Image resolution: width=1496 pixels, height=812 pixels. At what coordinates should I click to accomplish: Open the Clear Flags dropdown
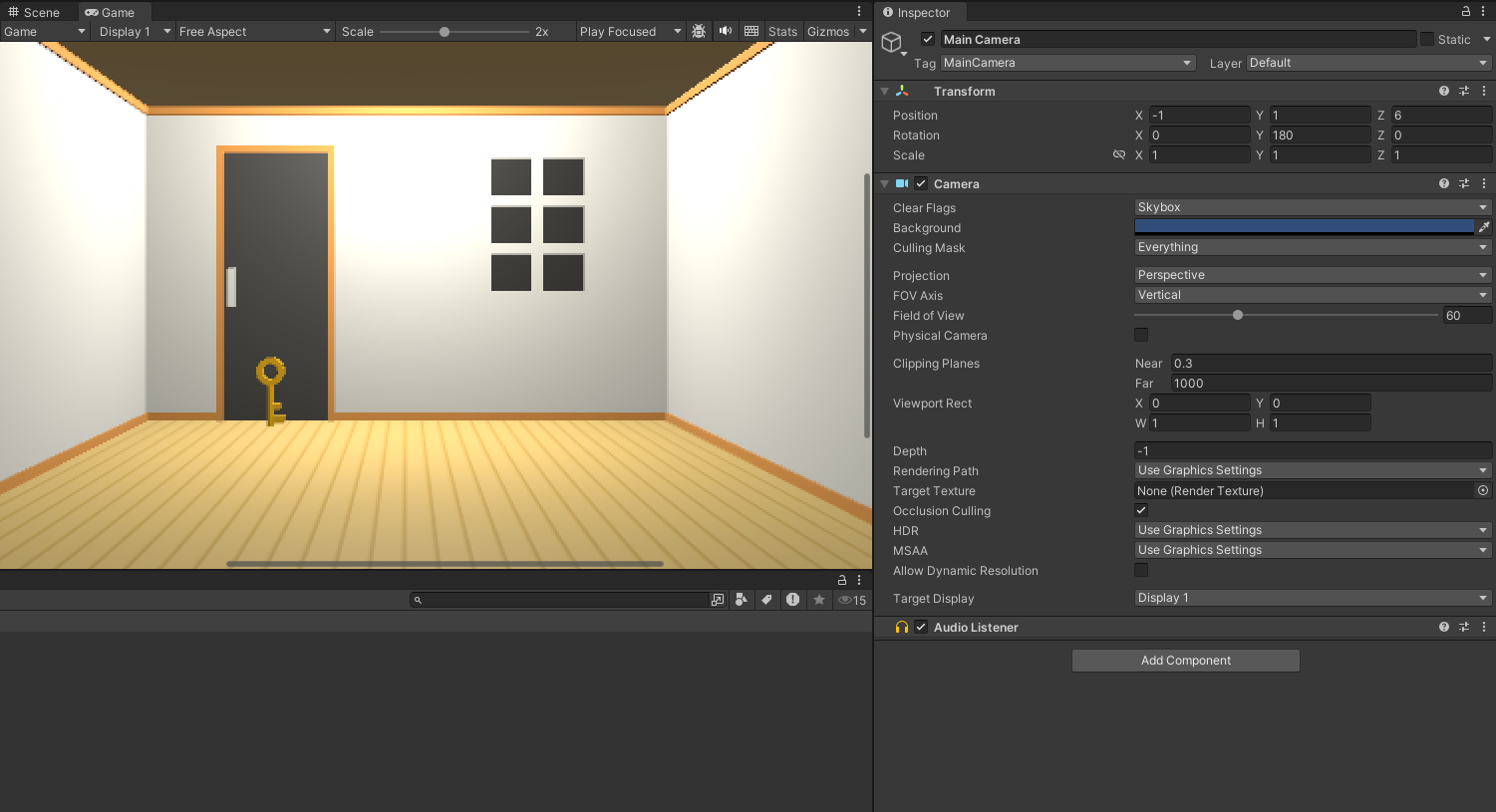click(1312, 207)
